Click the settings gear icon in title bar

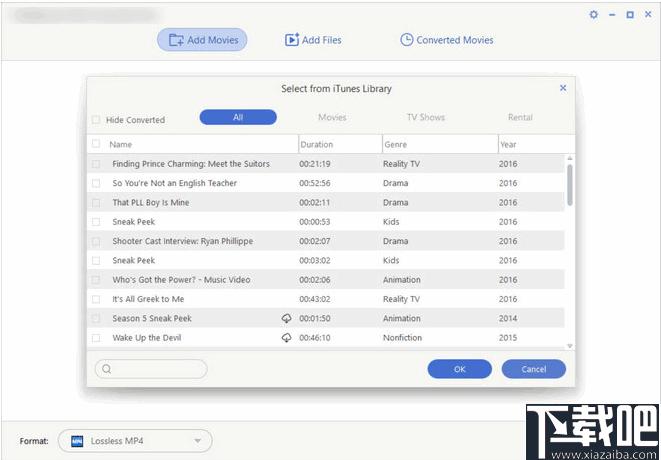[x=594, y=15]
